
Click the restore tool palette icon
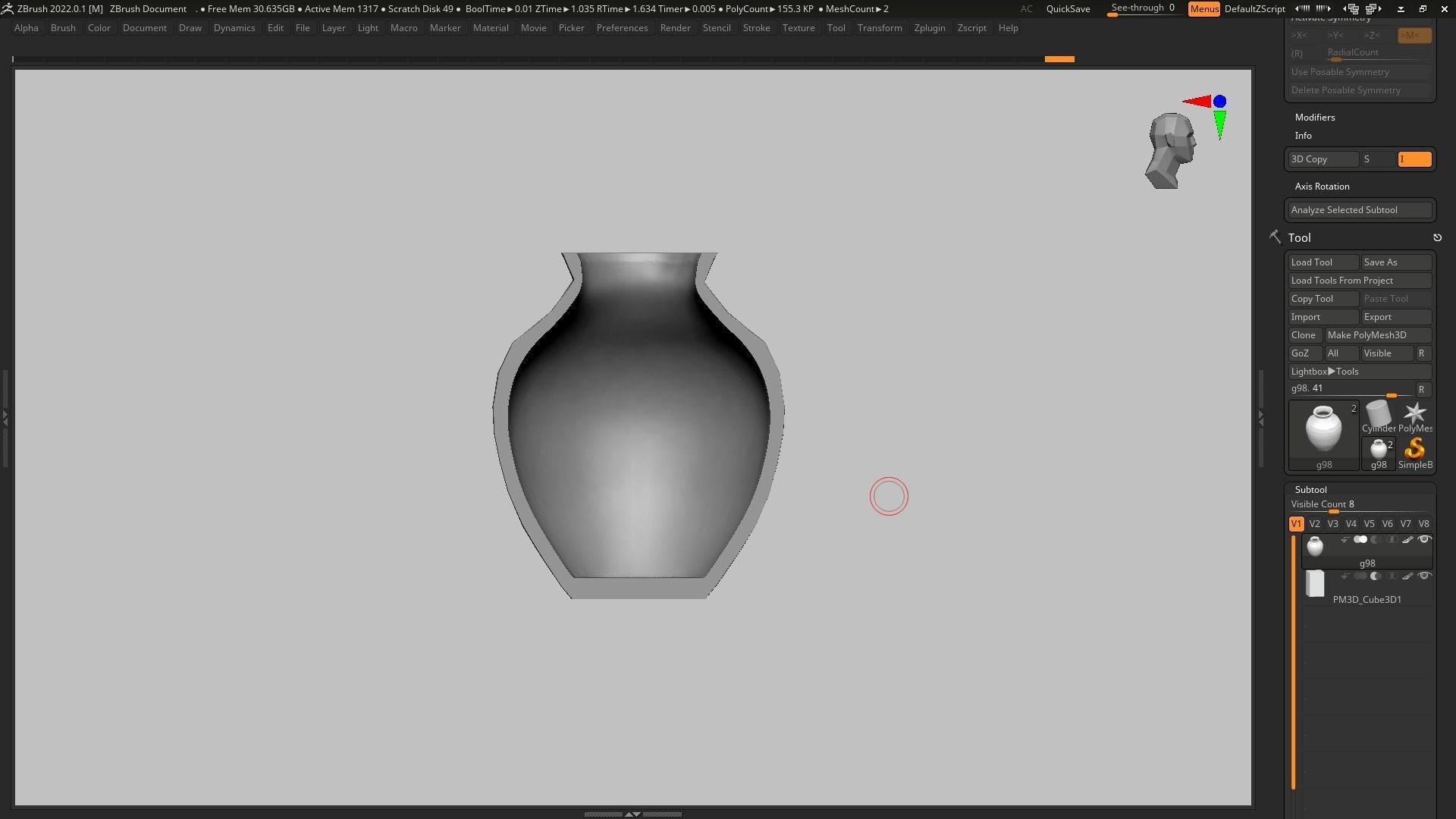tap(1437, 238)
